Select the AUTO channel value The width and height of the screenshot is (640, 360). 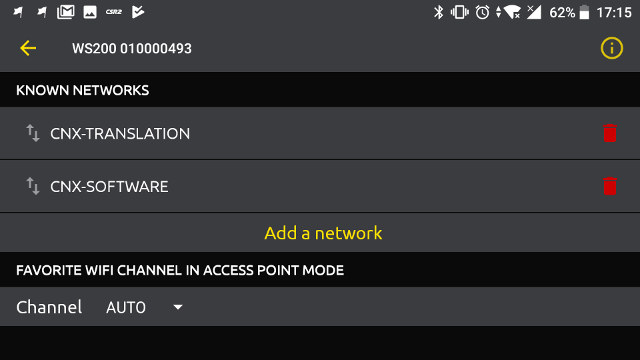point(126,307)
